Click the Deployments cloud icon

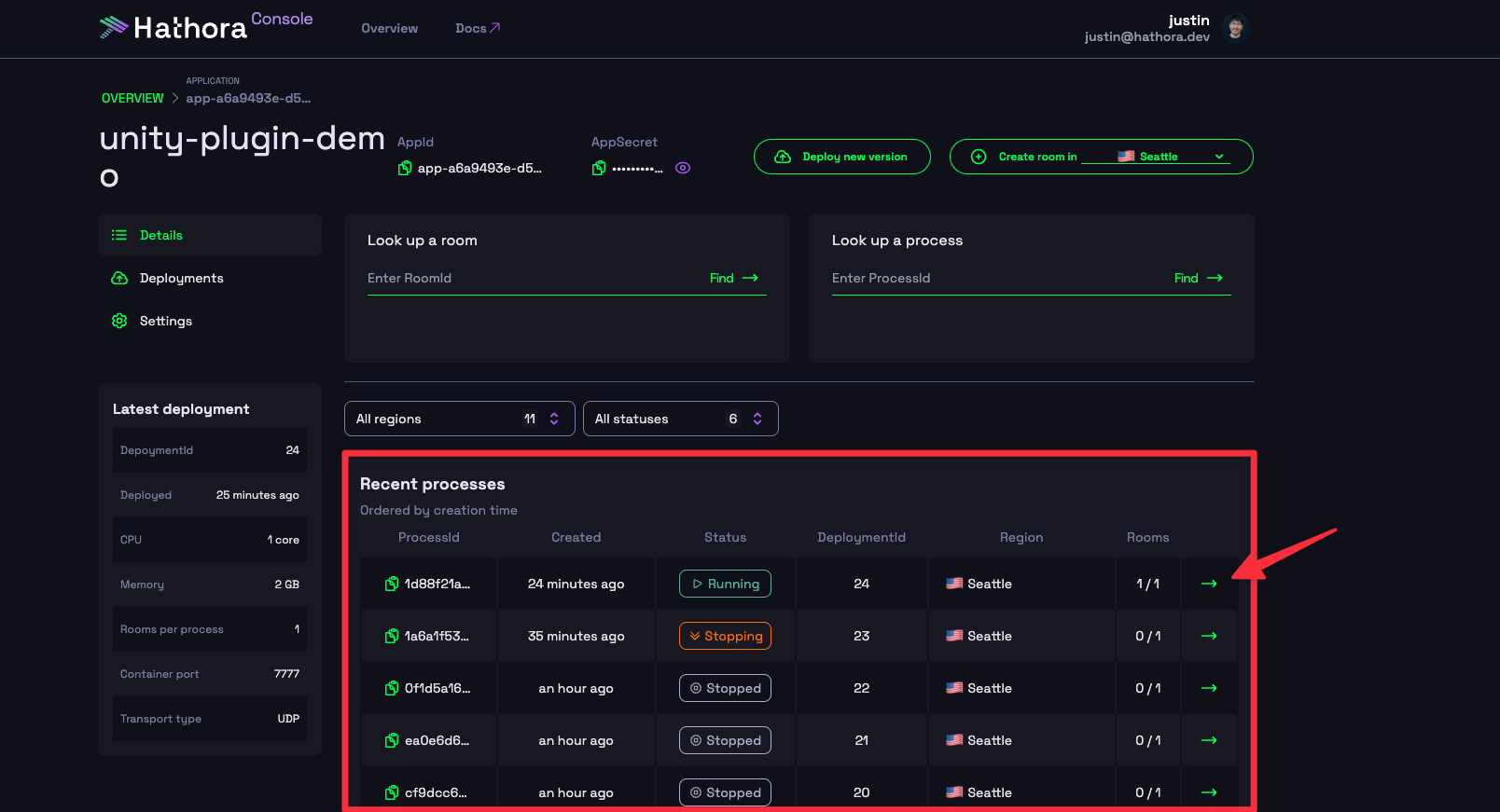[x=119, y=278]
